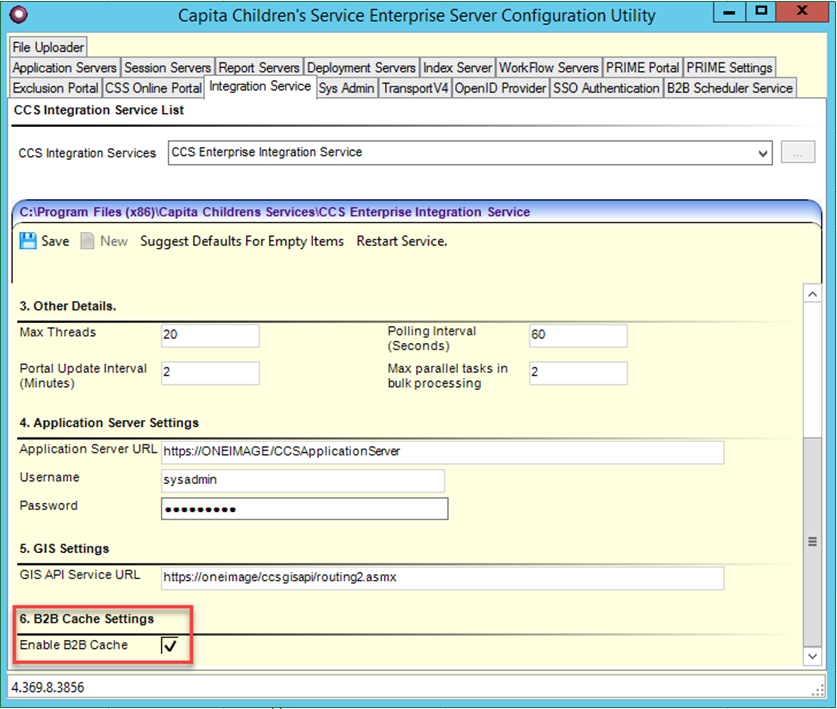
Task: Open the Deployment Servers tab
Action: pyautogui.click(x=361, y=68)
